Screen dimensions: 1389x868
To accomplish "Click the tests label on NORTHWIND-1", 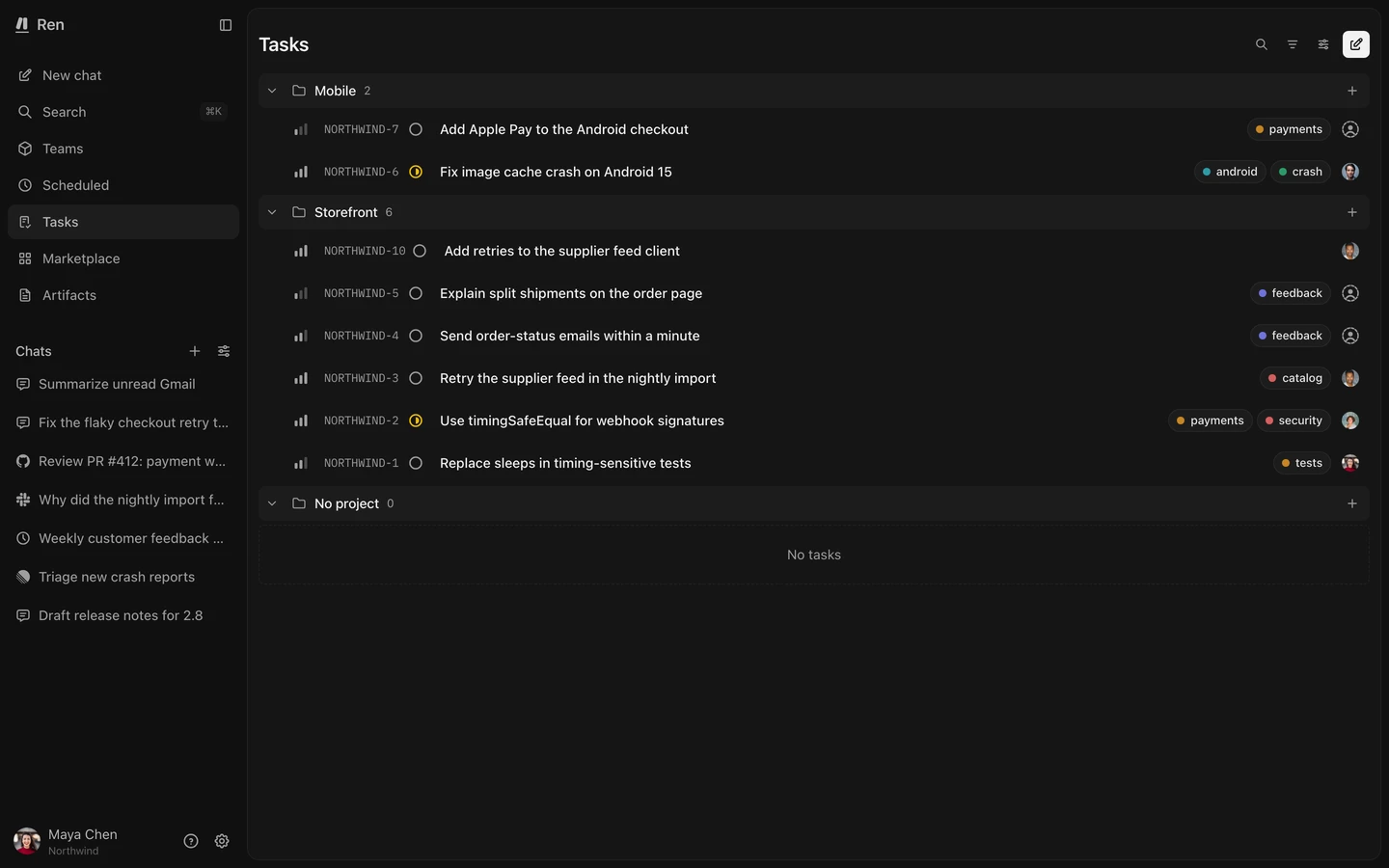I will (x=1302, y=463).
